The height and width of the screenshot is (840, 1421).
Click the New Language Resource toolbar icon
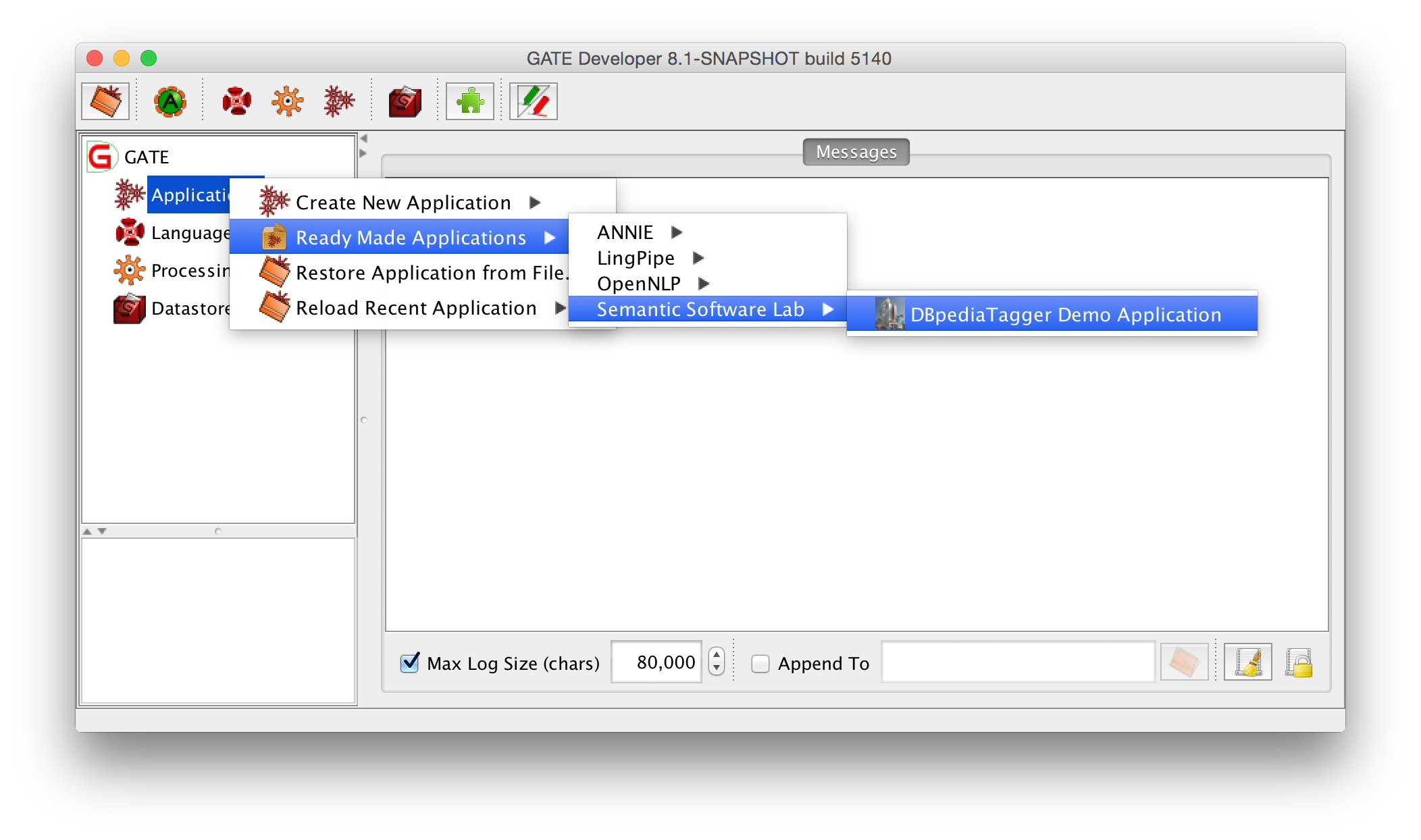tap(236, 102)
